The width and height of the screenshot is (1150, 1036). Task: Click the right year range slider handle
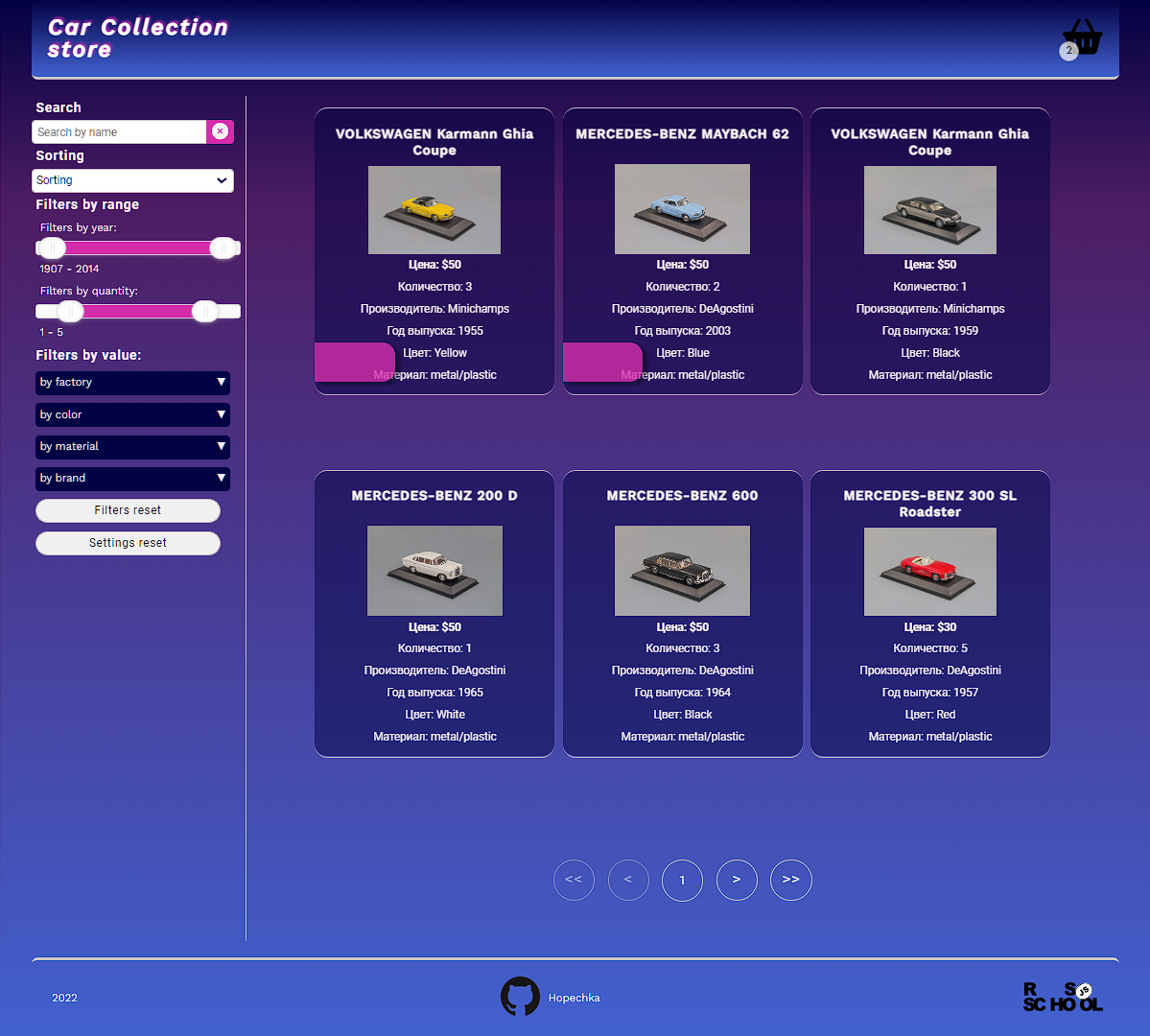(223, 248)
